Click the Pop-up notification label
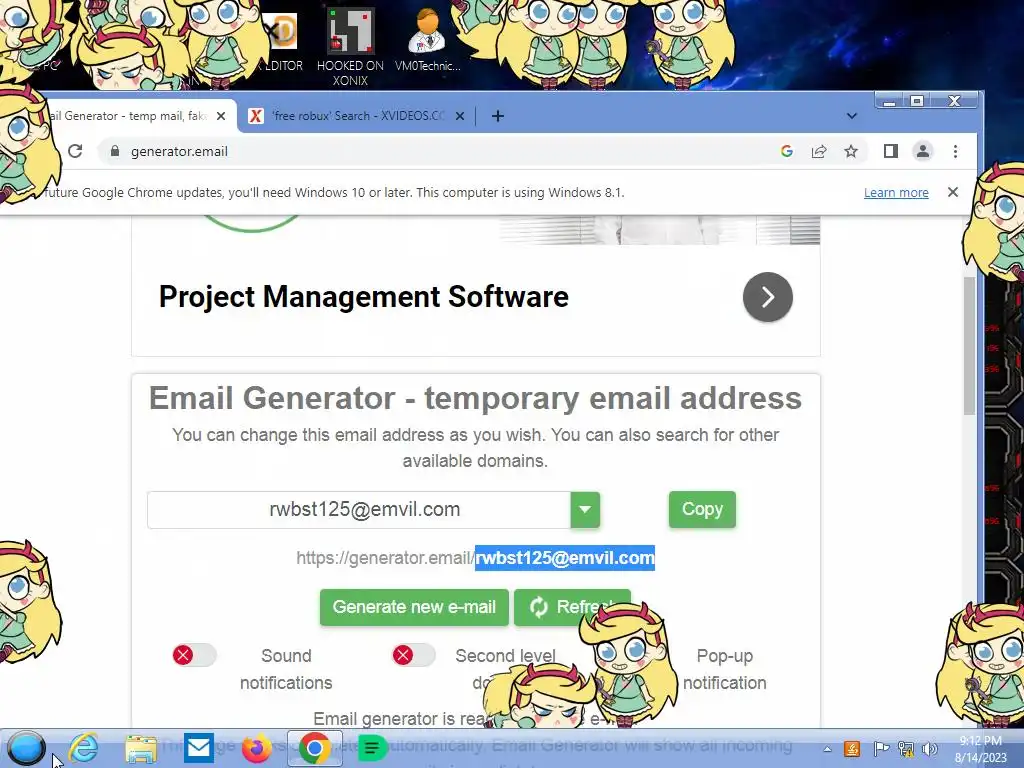1024x768 pixels. point(724,669)
